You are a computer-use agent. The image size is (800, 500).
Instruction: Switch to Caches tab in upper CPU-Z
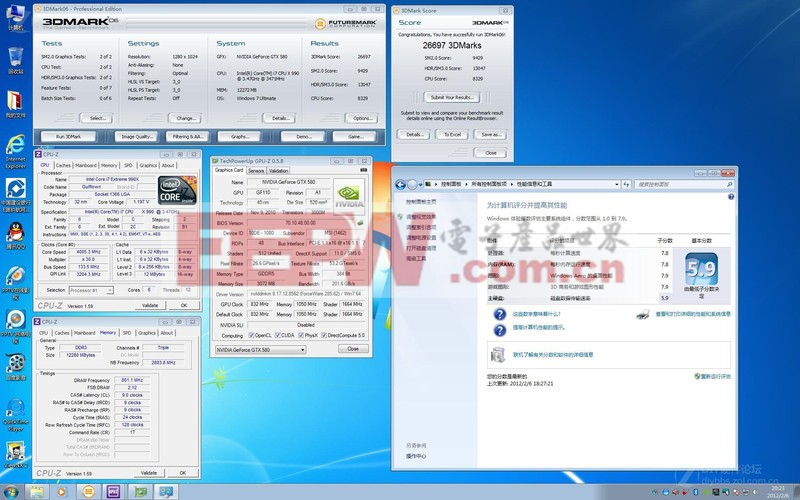[x=63, y=165]
